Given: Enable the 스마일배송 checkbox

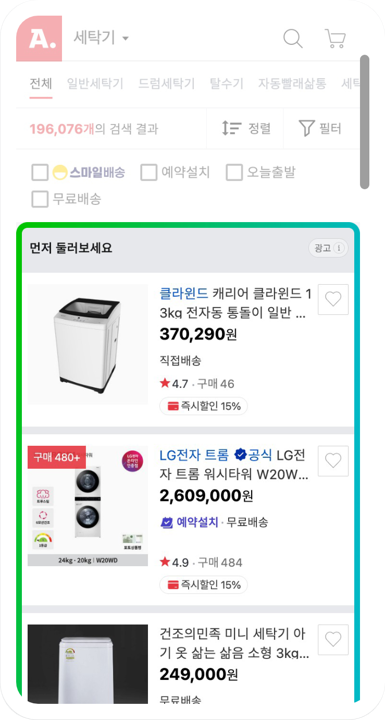Looking at the screenshot, I should [40, 173].
